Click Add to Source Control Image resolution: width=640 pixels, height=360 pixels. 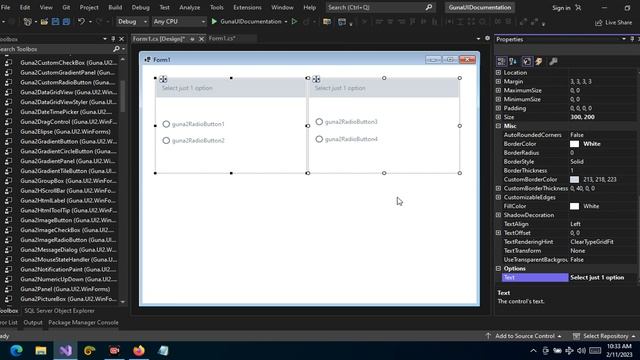[x=524, y=336]
